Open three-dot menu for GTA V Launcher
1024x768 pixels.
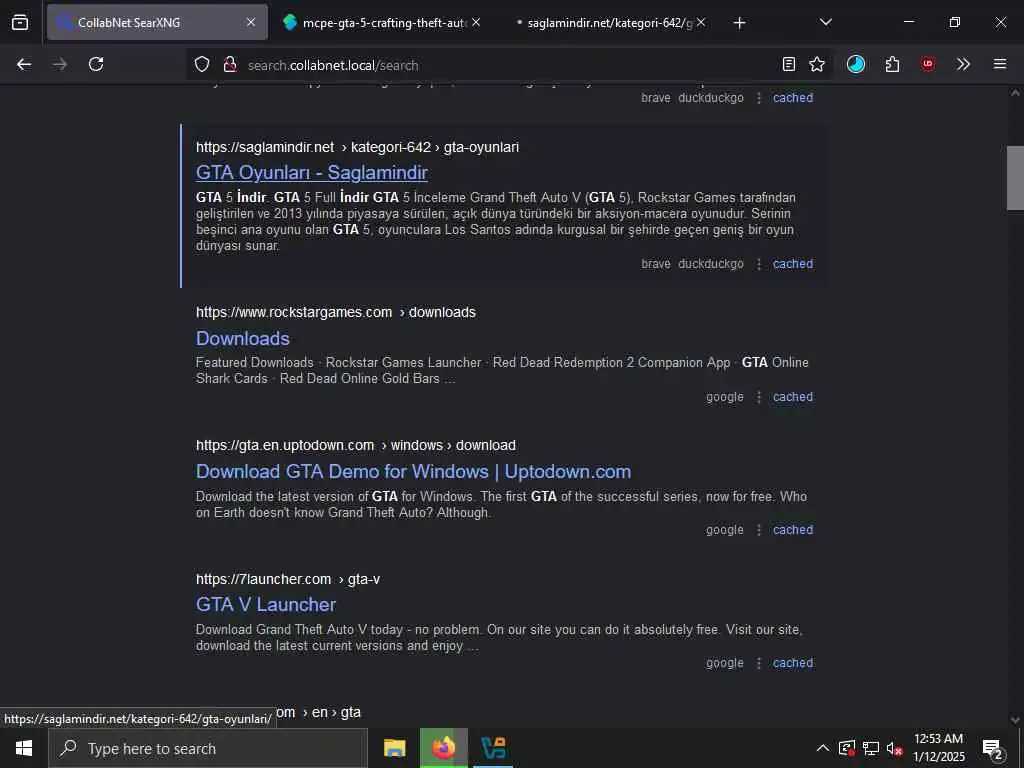[759, 663]
